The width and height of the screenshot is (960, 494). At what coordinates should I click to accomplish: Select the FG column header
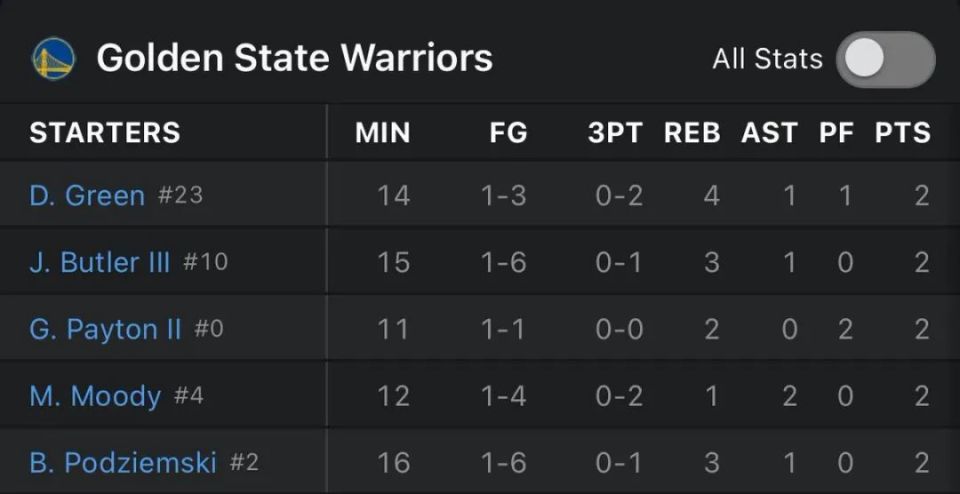[508, 133]
